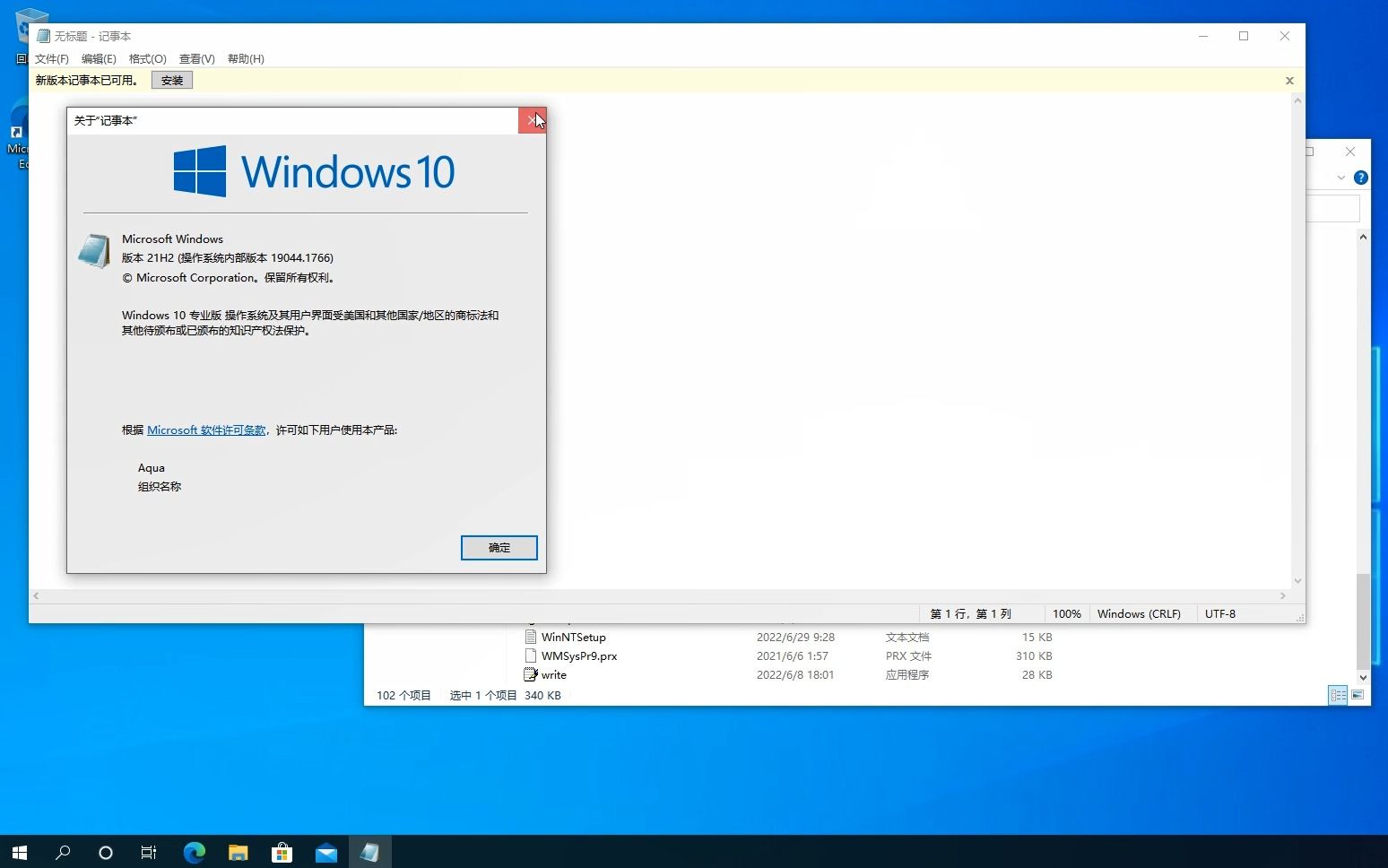1388x868 pixels.
Task: Open the 查看(V) menu
Action: (x=197, y=58)
